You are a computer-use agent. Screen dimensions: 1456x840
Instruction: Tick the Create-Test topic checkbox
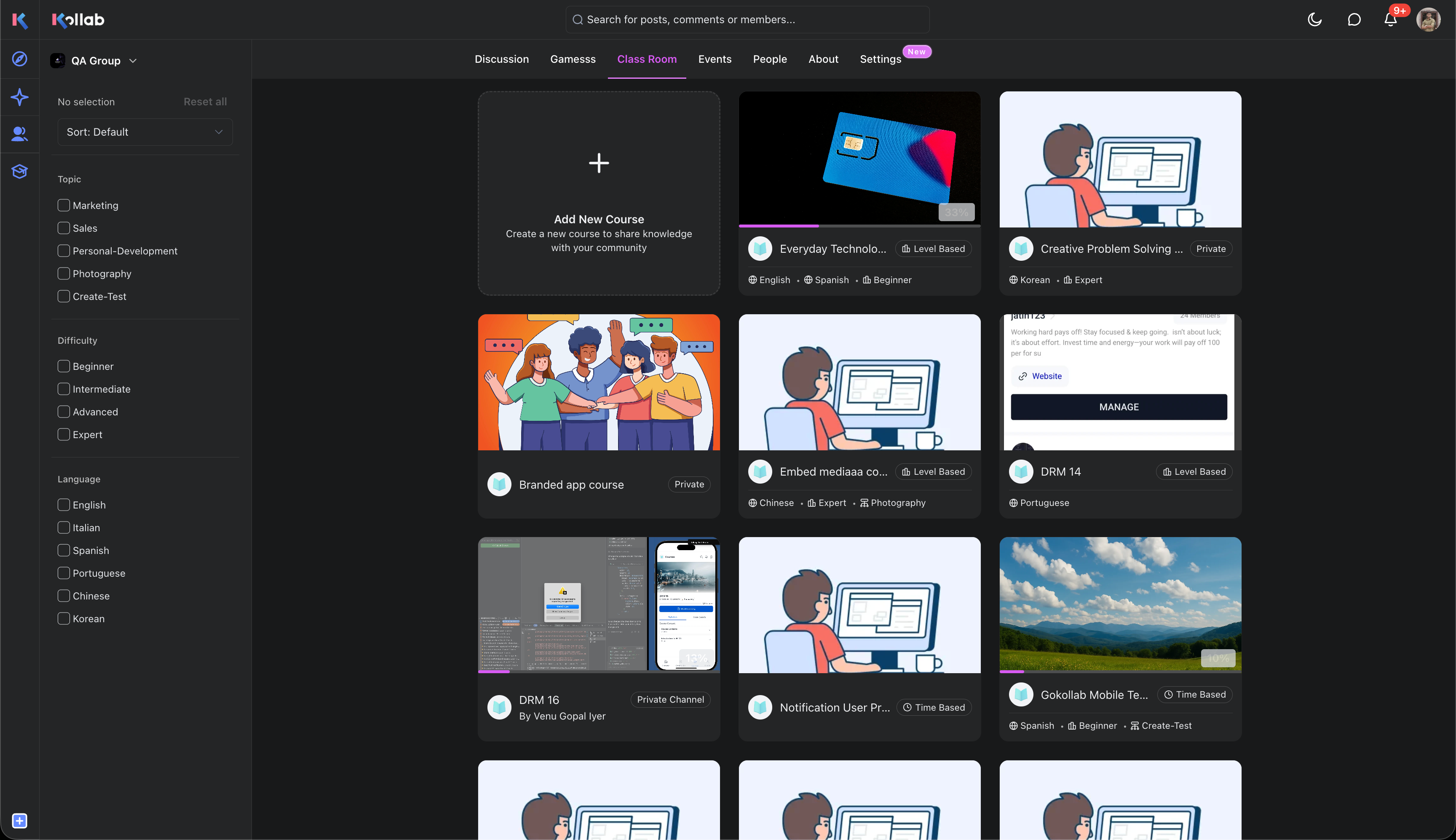click(x=64, y=296)
